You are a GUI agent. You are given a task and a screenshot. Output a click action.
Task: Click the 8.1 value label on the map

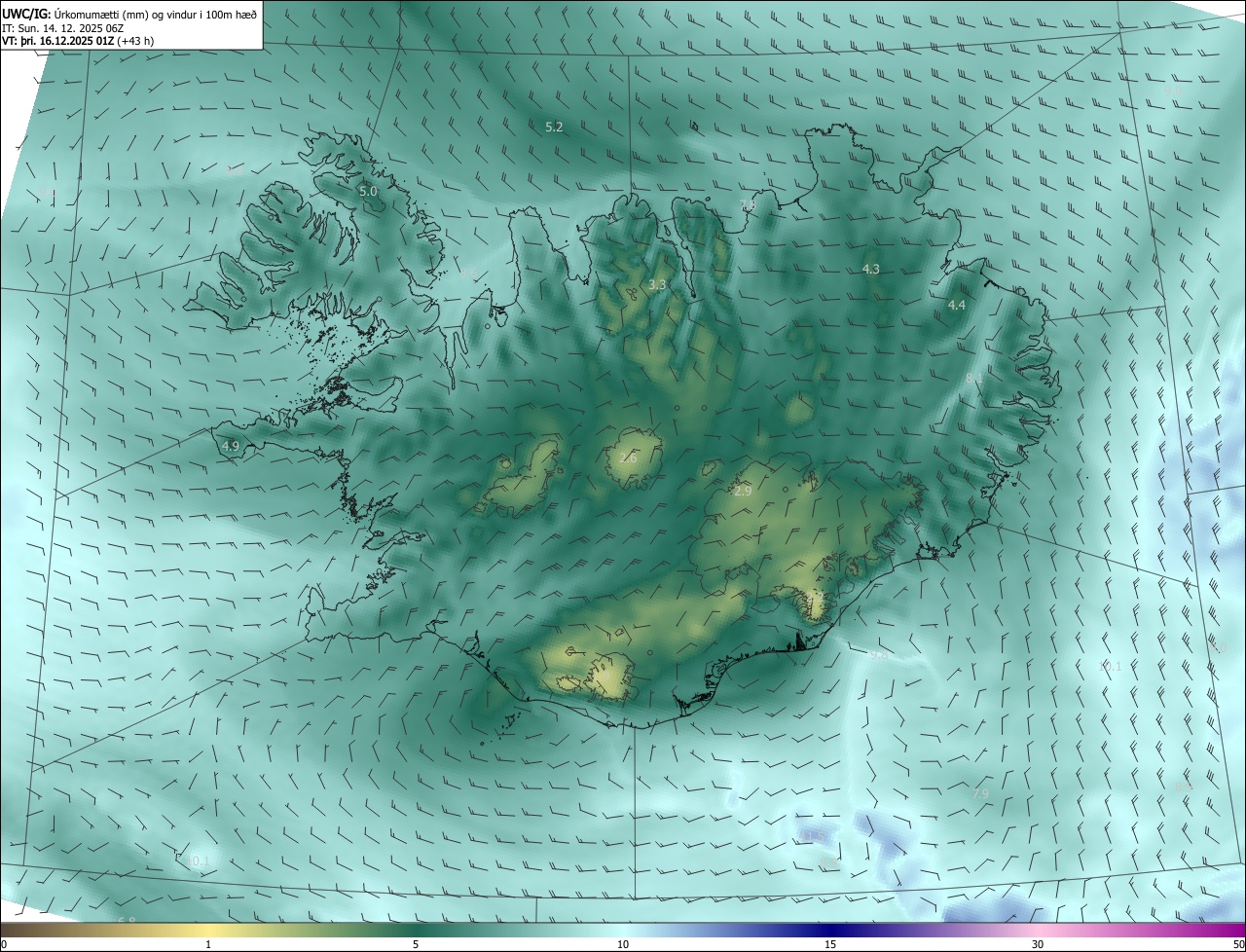pos(974,378)
